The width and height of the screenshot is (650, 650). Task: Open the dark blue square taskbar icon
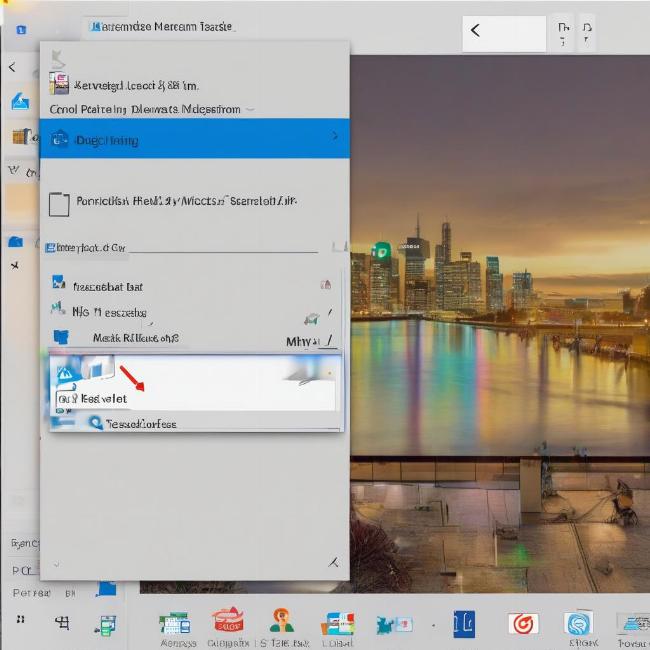tap(464, 624)
